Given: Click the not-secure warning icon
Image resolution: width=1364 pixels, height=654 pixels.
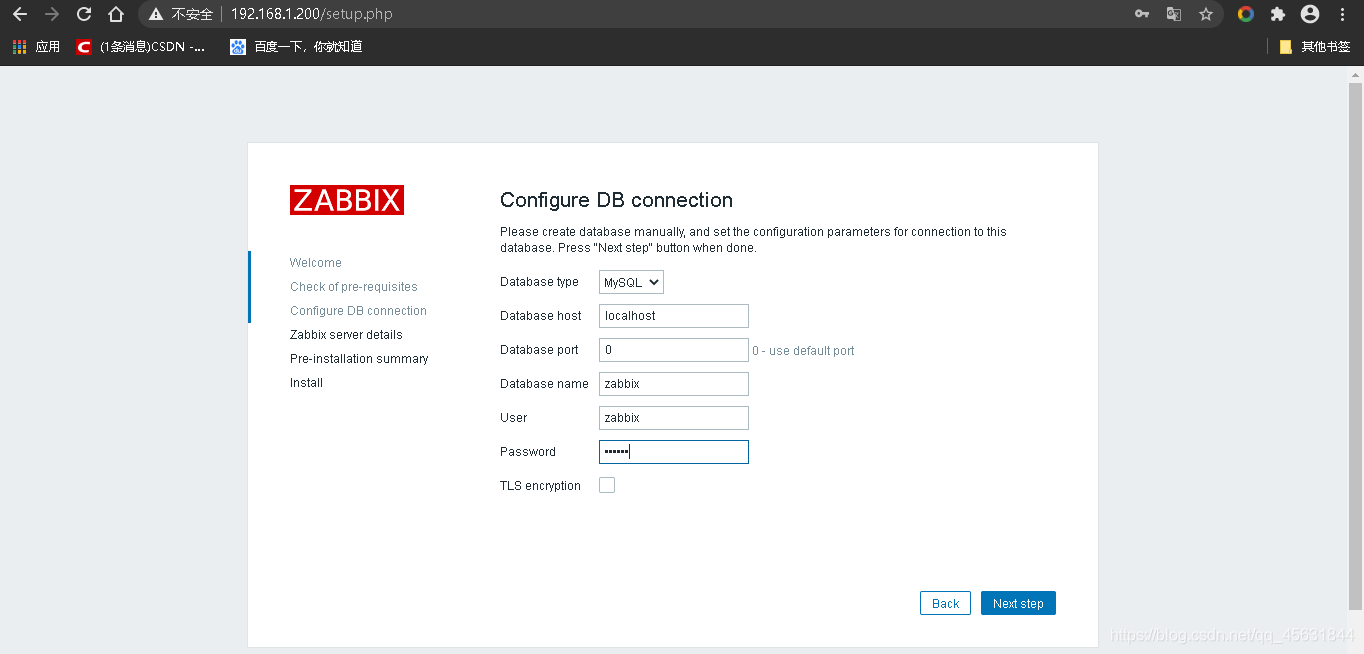Looking at the screenshot, I should [x=156, y=14].
